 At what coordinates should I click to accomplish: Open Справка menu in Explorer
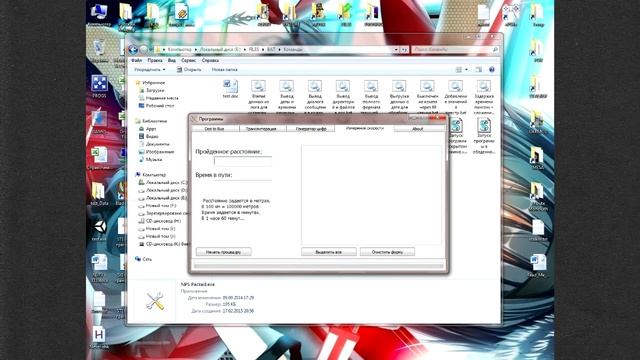tap(211, 60)
